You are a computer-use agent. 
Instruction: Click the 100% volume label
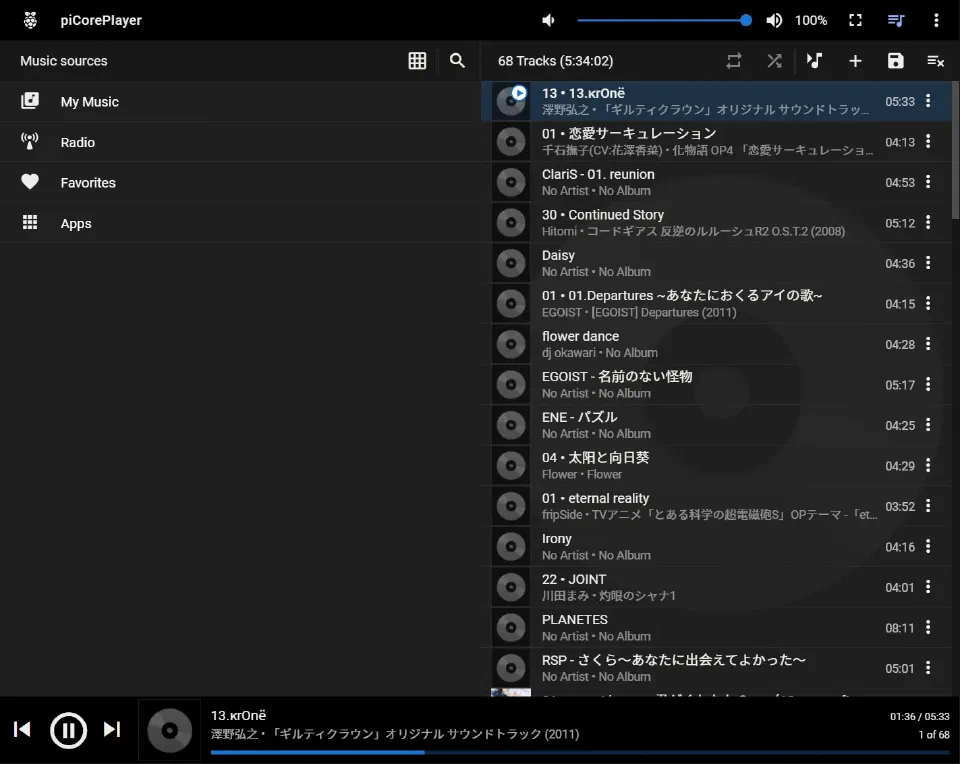[811, 20]
